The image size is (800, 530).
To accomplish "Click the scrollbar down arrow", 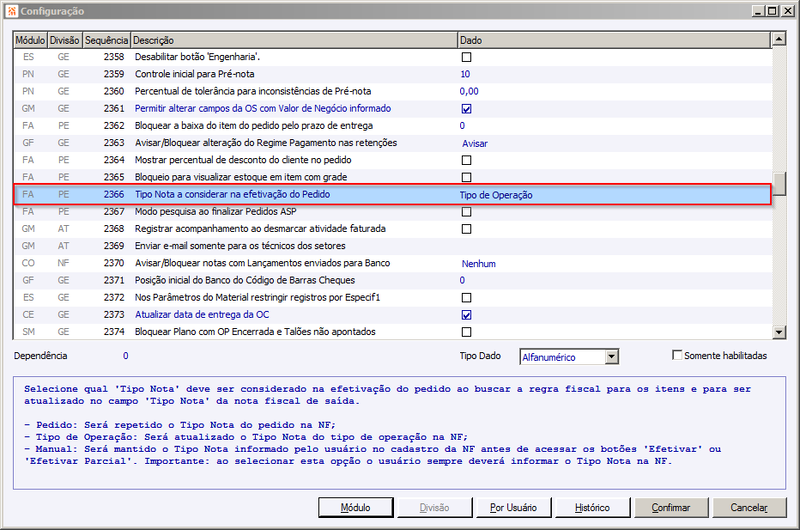I will pos(779,333).
